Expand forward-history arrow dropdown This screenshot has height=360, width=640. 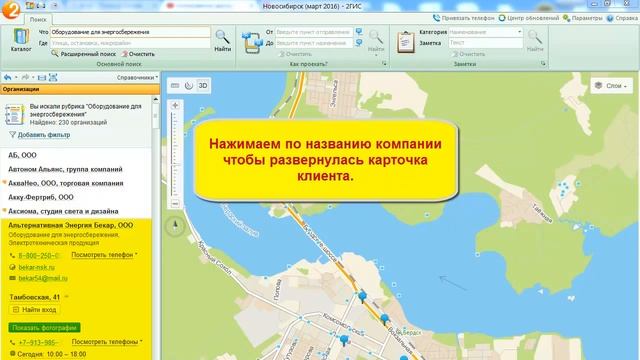(x=33, y=77)
